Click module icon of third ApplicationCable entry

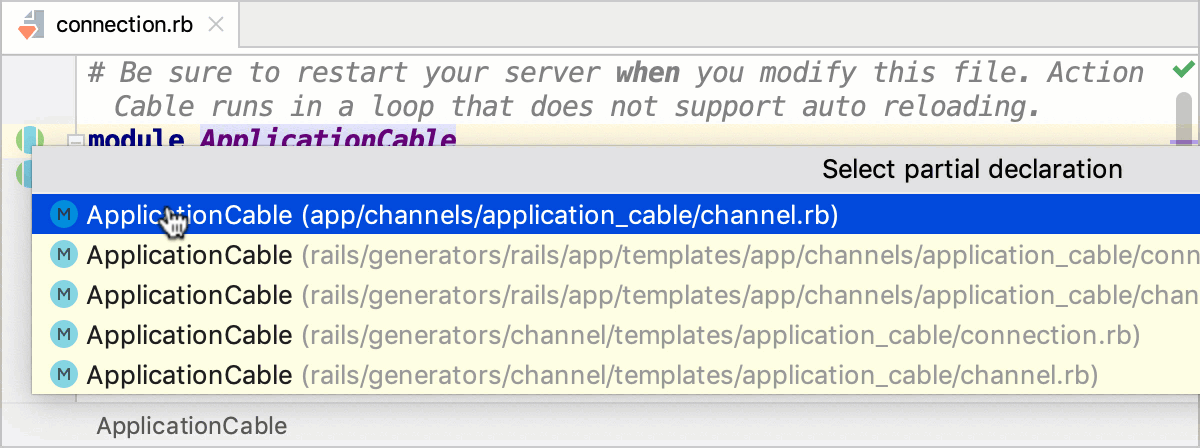click(x=65, y=295)
